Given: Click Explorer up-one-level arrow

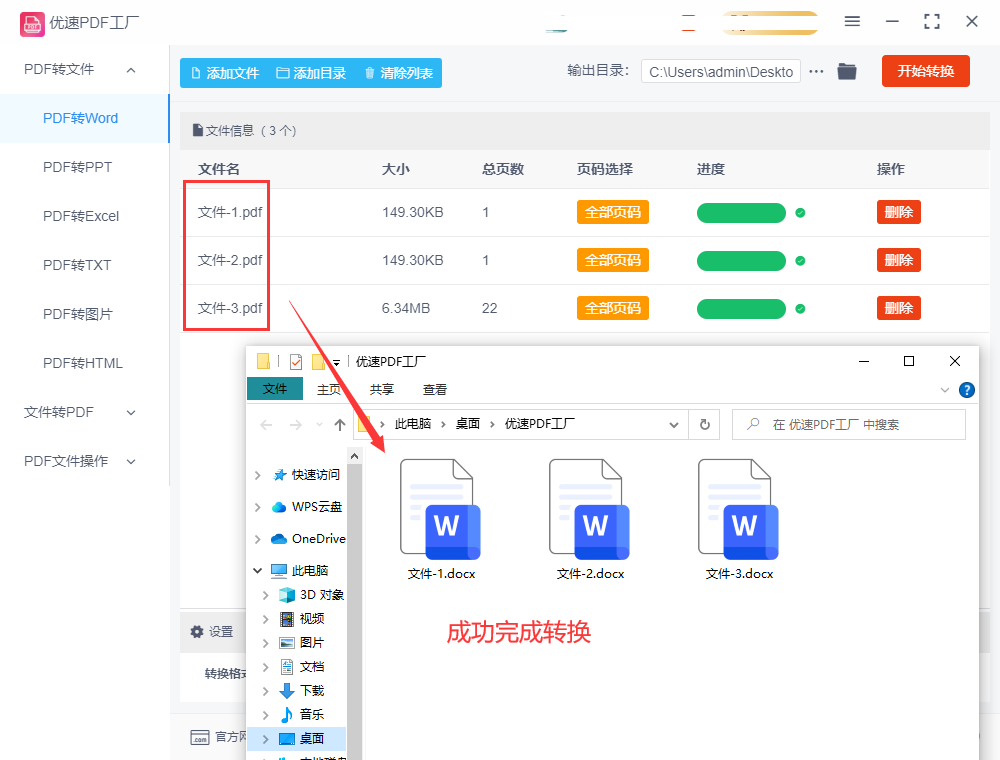Looking at the screenshot, I should coord(340,425).
